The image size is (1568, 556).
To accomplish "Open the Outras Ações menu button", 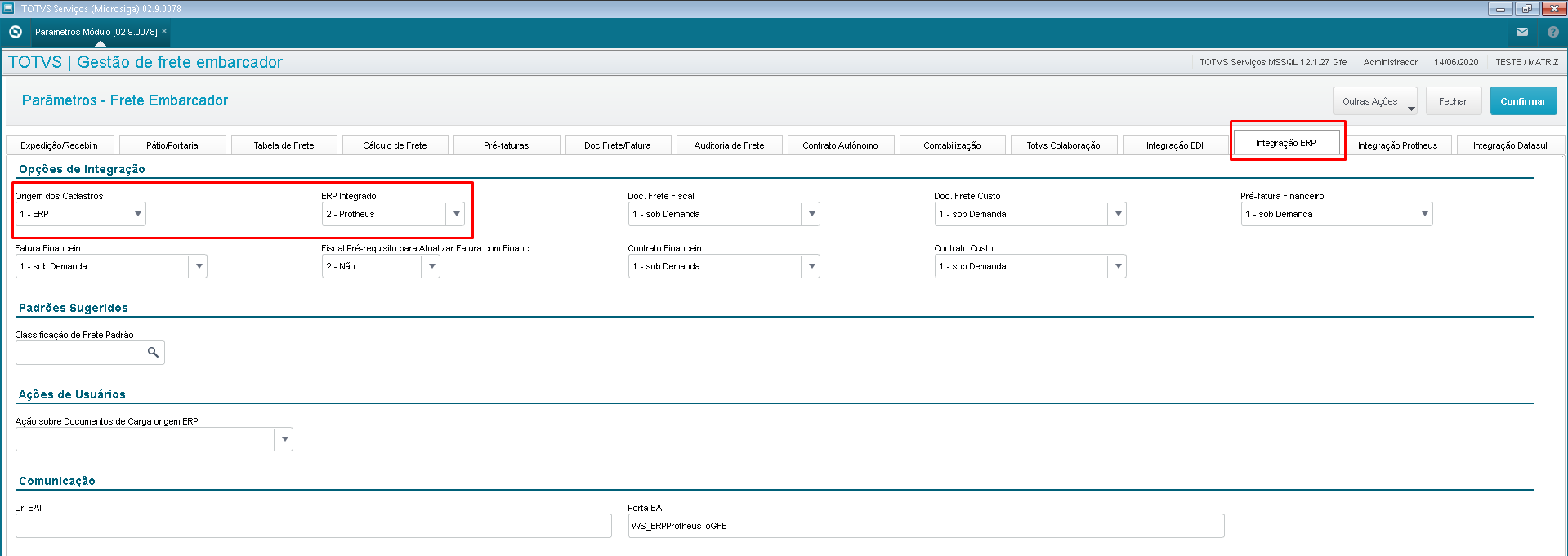I will click(x=1376, y=101).
